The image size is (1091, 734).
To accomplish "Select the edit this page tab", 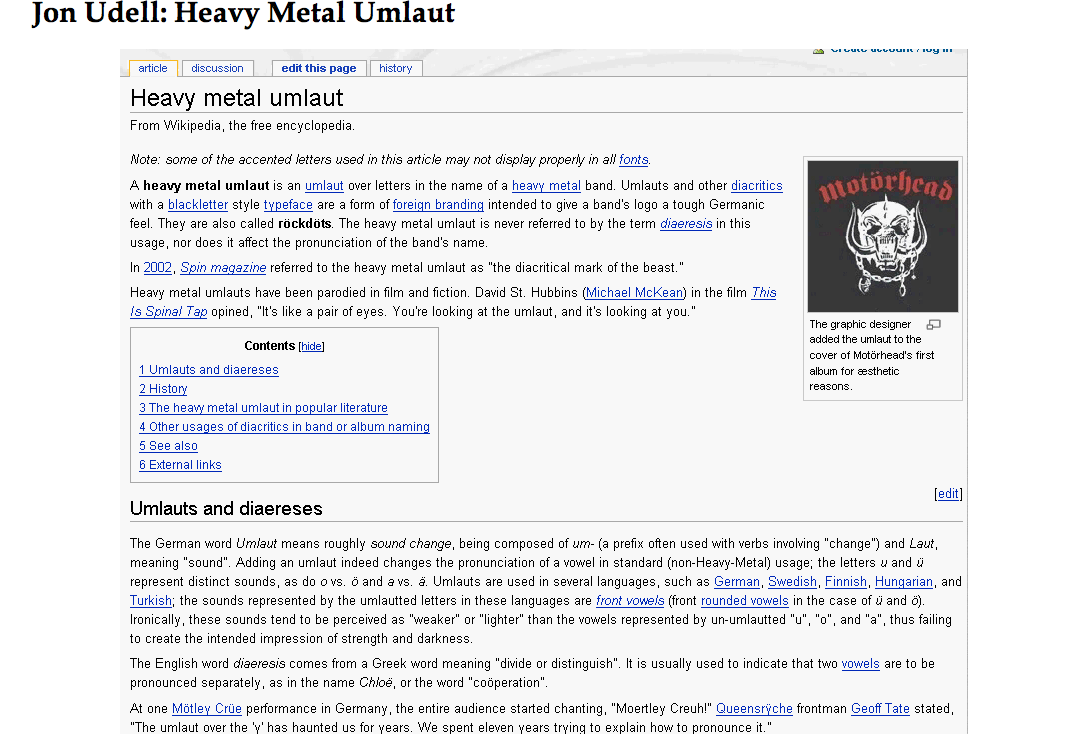I will (319, 68).
